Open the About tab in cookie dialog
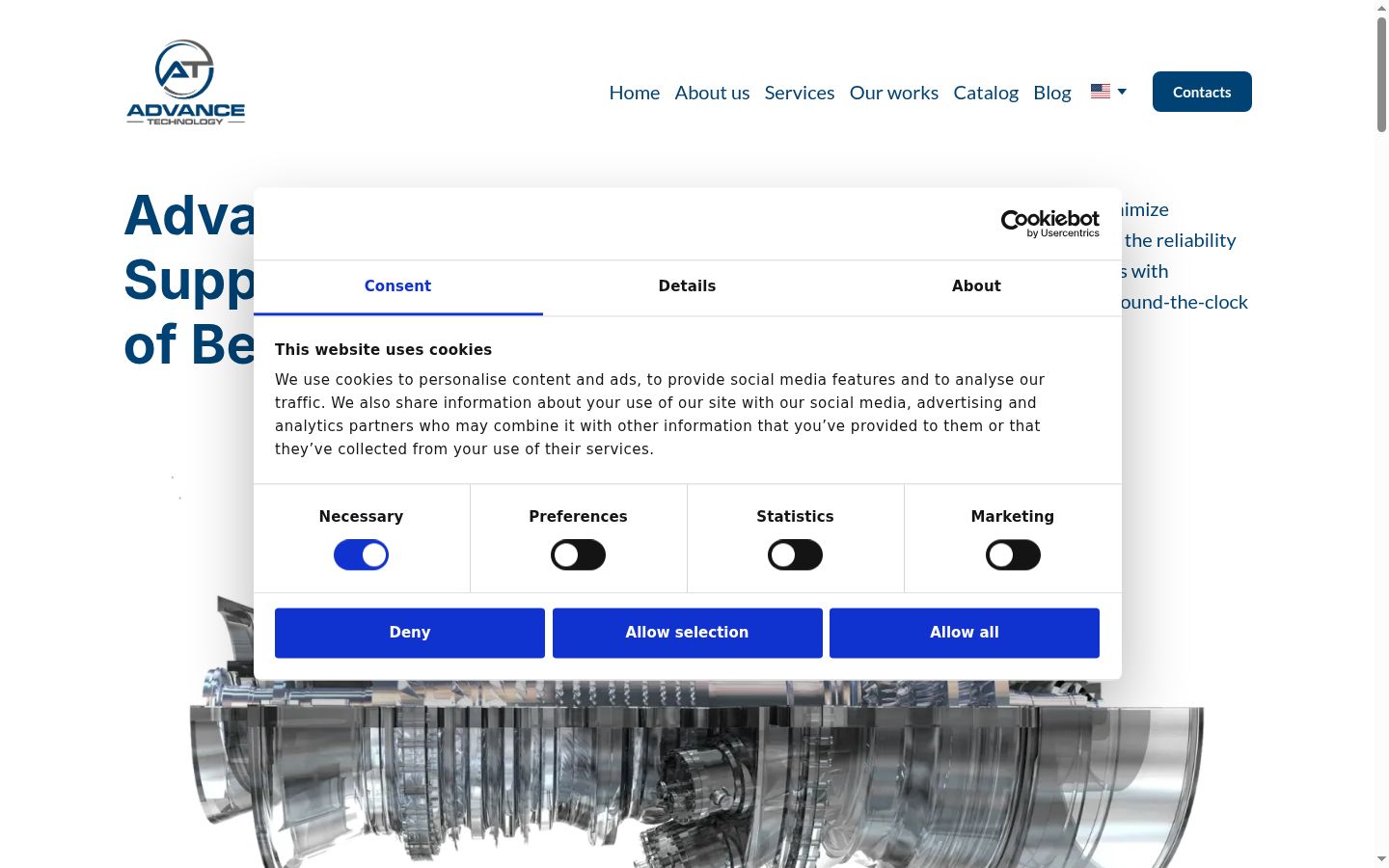 pyautogui.click(x=976, y=286)
